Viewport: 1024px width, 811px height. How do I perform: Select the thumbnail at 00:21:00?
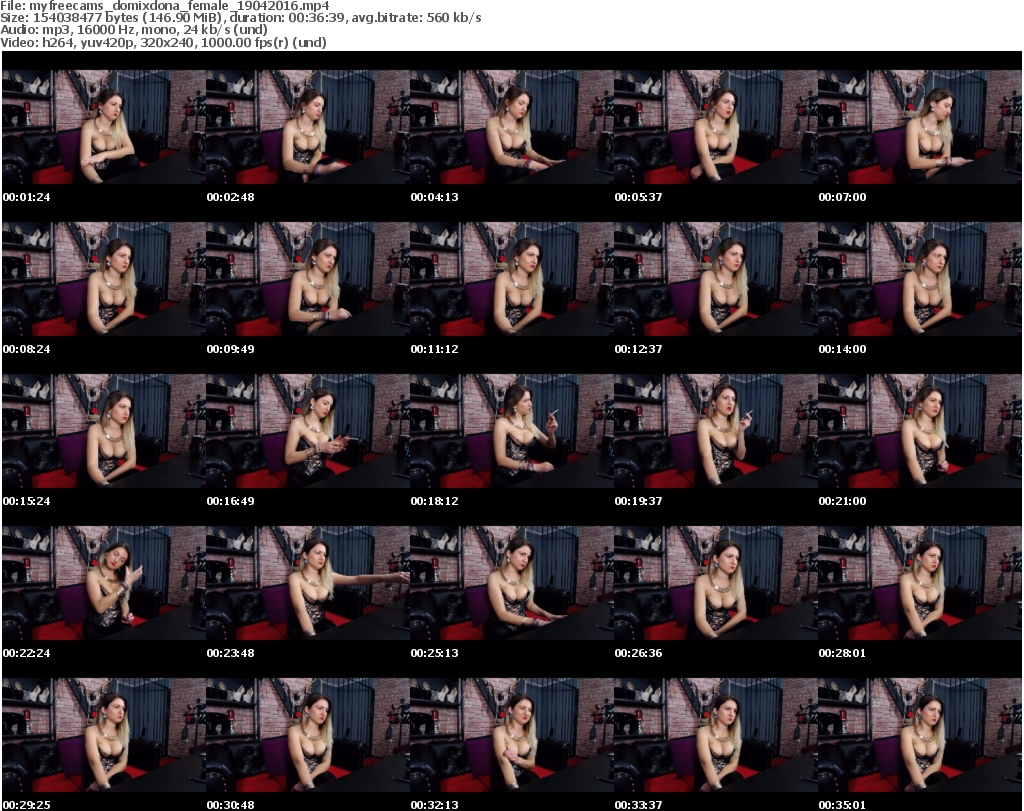click(x=920, y=432)
